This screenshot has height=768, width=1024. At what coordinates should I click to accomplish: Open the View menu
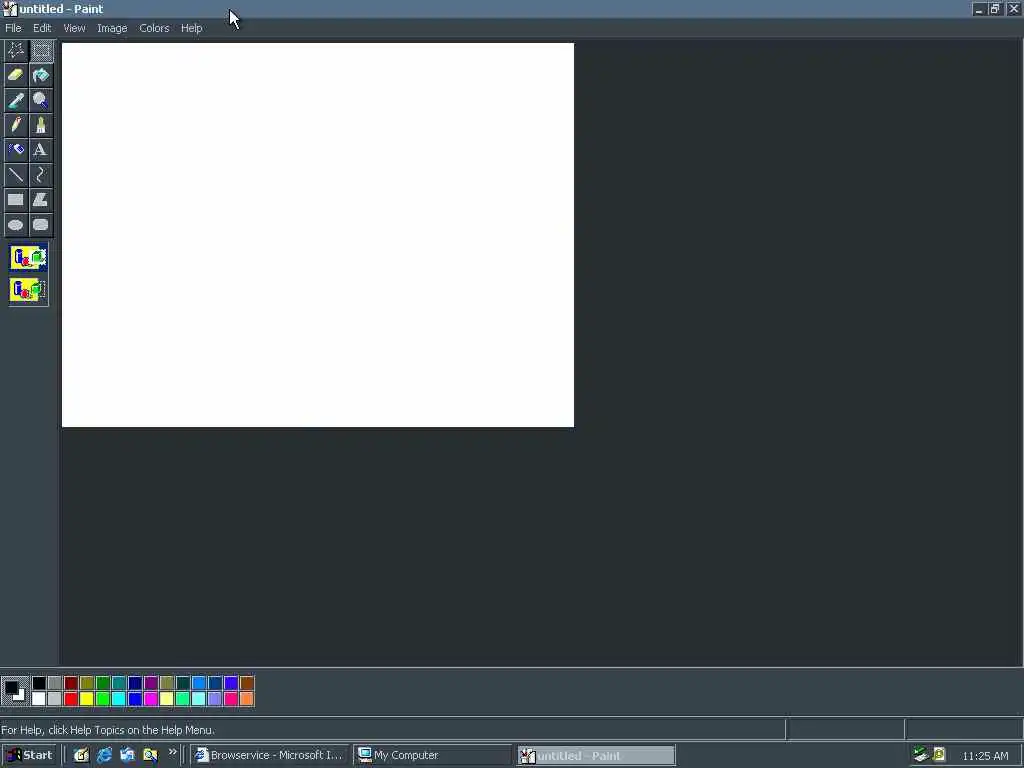(74, 28)
